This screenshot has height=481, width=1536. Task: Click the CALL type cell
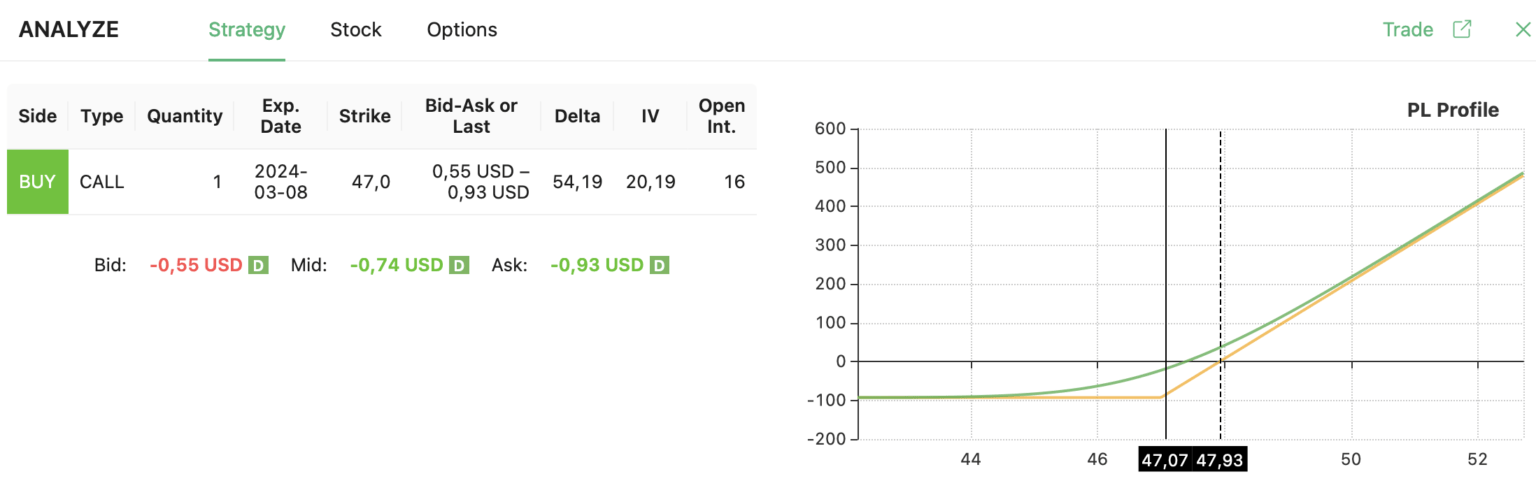(x=101, y=182)
